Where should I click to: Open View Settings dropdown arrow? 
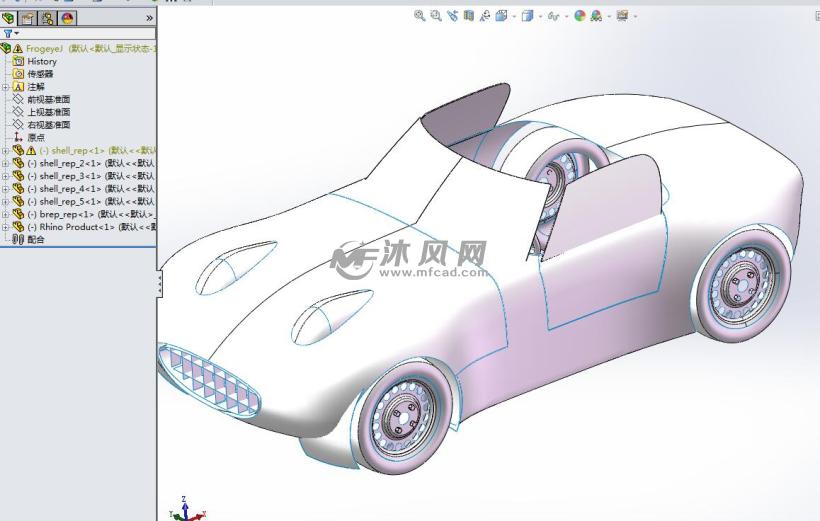[635, 16]
